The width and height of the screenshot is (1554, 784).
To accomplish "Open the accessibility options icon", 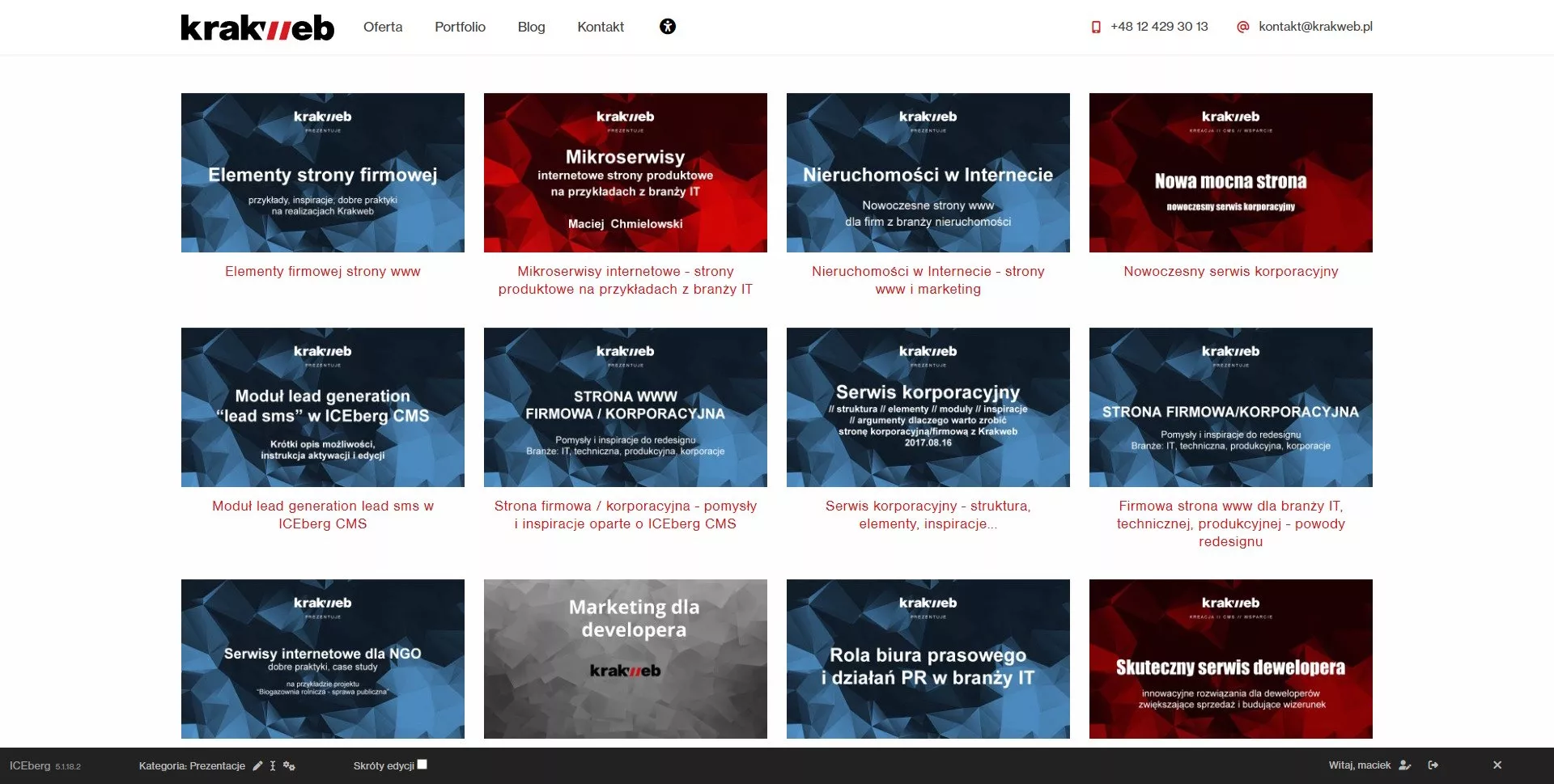I will click(668, 27).
